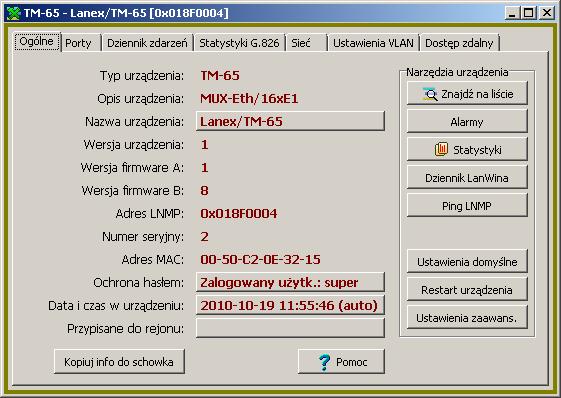Open the Alarmy device tool
The width and height of the screenshot is (561, 398).
click(x=467, y=122)
